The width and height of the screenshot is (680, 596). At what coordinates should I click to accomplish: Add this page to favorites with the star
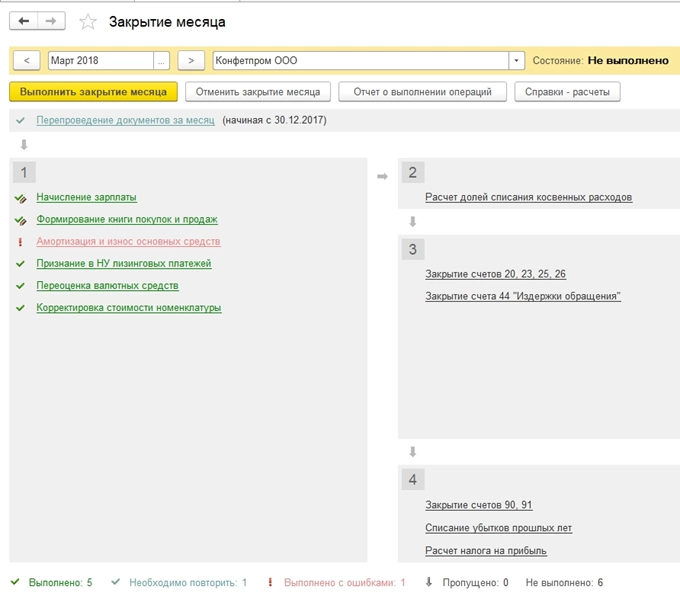click(x=88, y=21)
